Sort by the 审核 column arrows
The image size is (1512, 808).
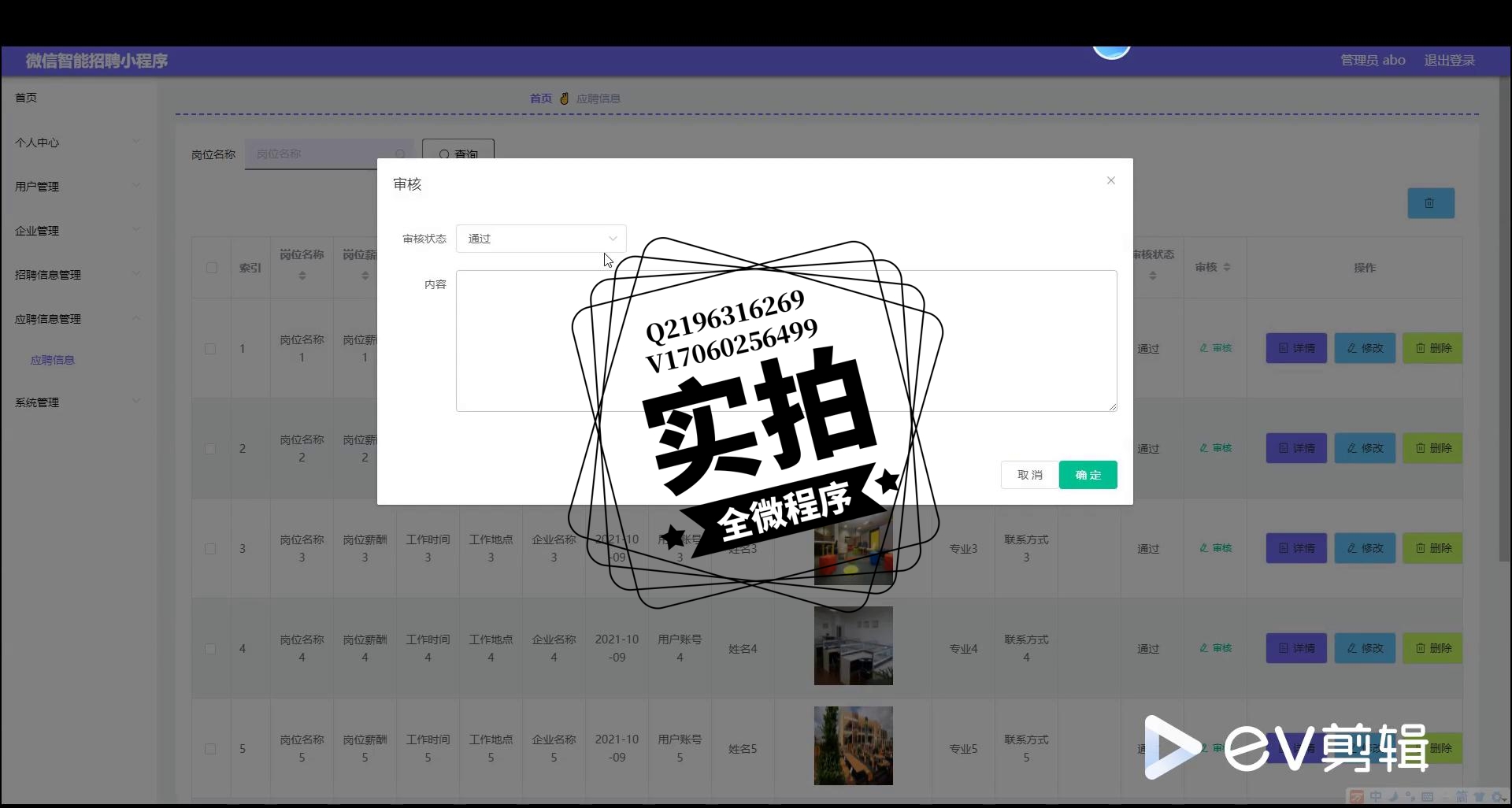(1227, 268)
